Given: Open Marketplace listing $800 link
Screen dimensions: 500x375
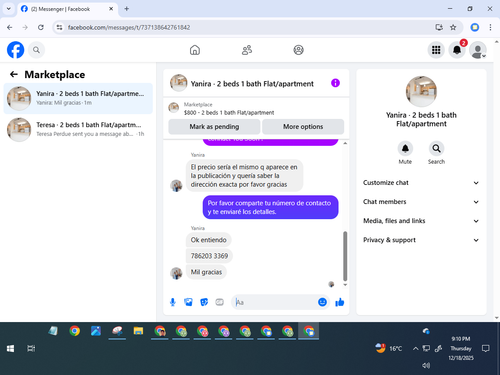Looking at the screenshot, I should [x=229, y=113].
